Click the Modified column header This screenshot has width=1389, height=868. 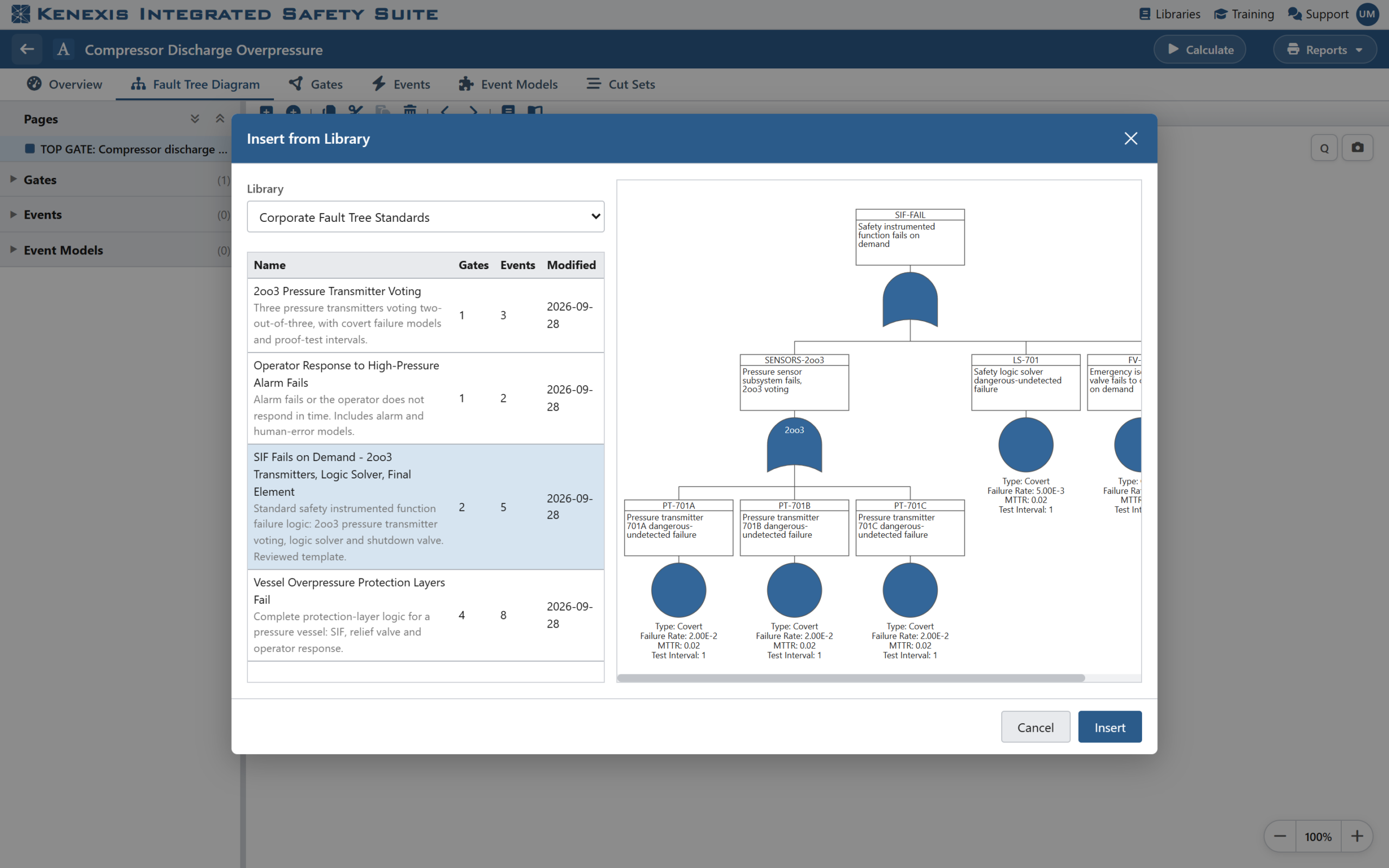coord(571,265)
